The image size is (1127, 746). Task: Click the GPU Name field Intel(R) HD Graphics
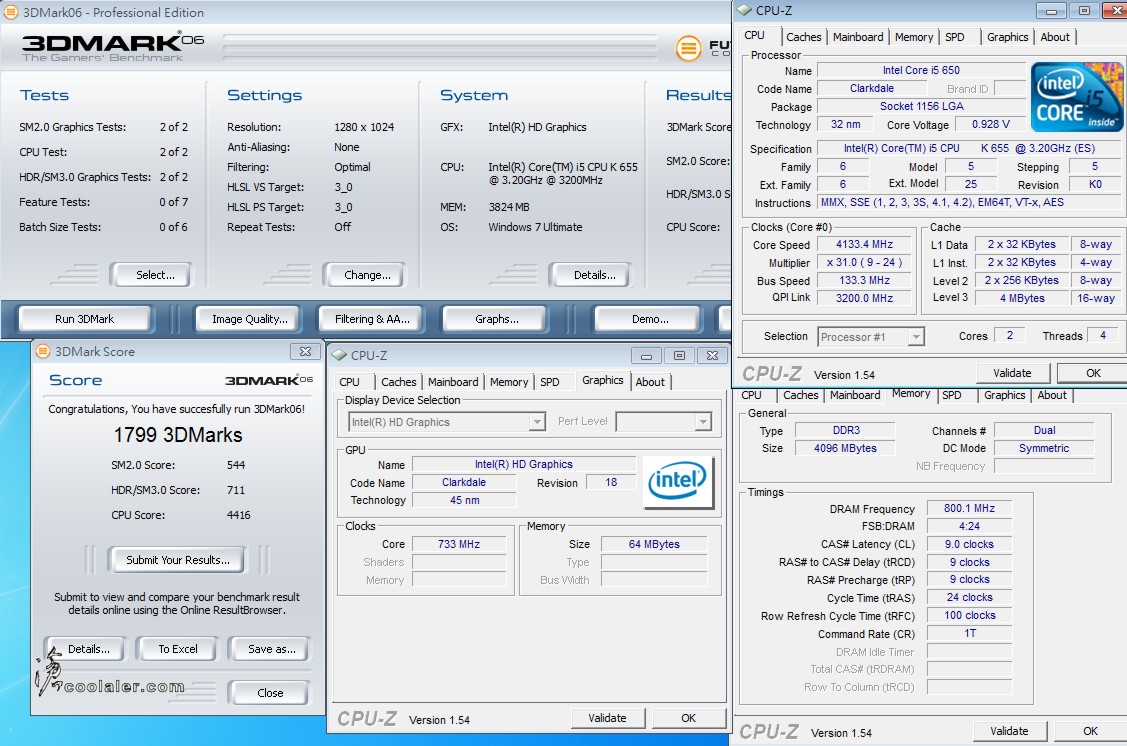click(x=524, y=464)
